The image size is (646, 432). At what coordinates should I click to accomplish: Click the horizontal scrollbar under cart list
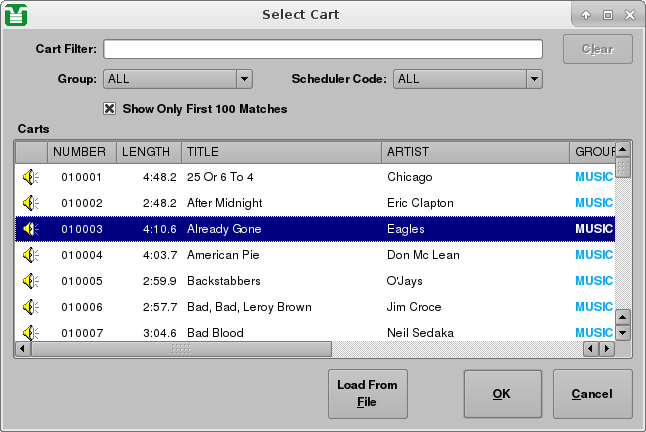point(180,349)
